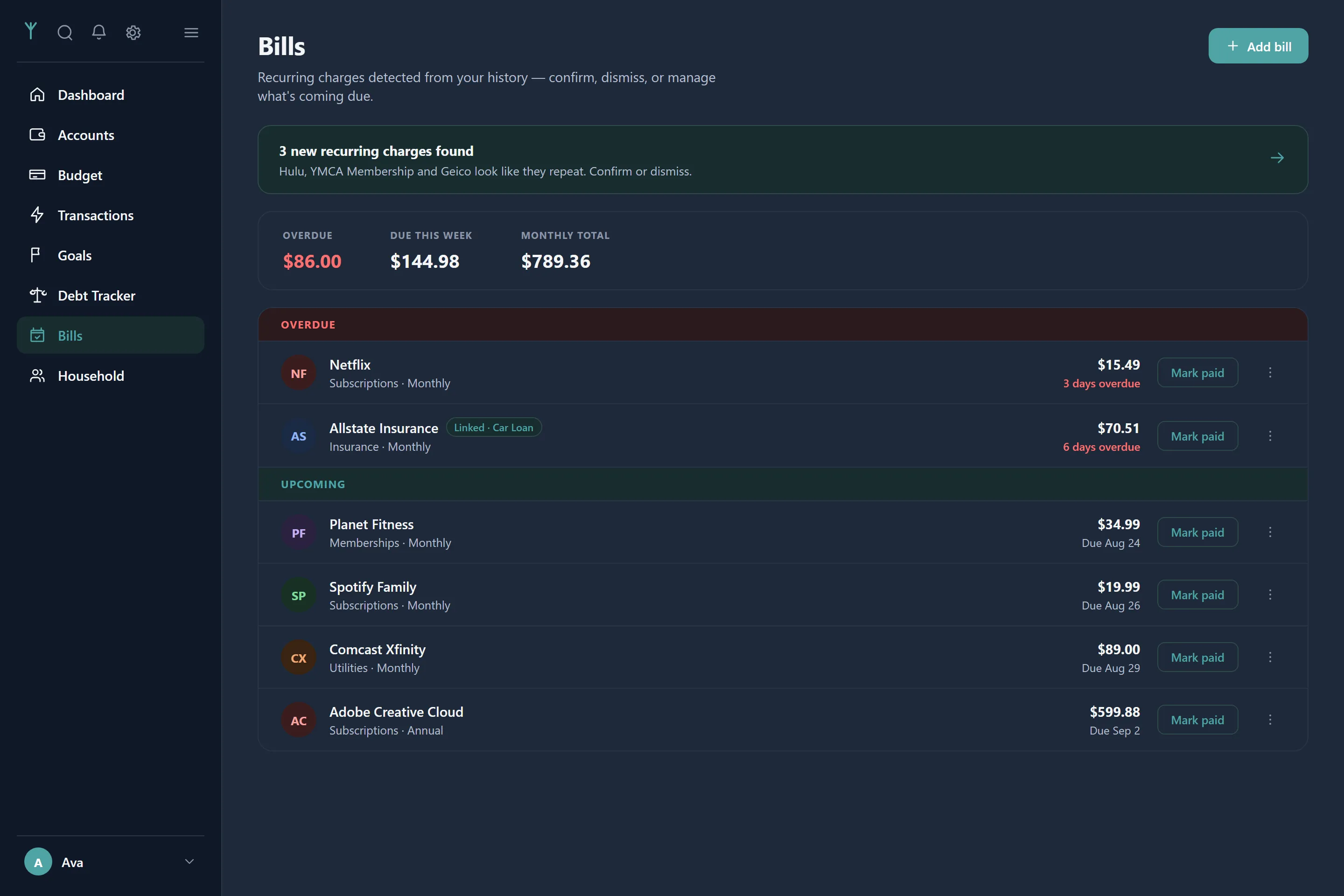This screenshot has height=896, width=1344.
Task: Click the Household people icon
Action: tap(37, 375)
